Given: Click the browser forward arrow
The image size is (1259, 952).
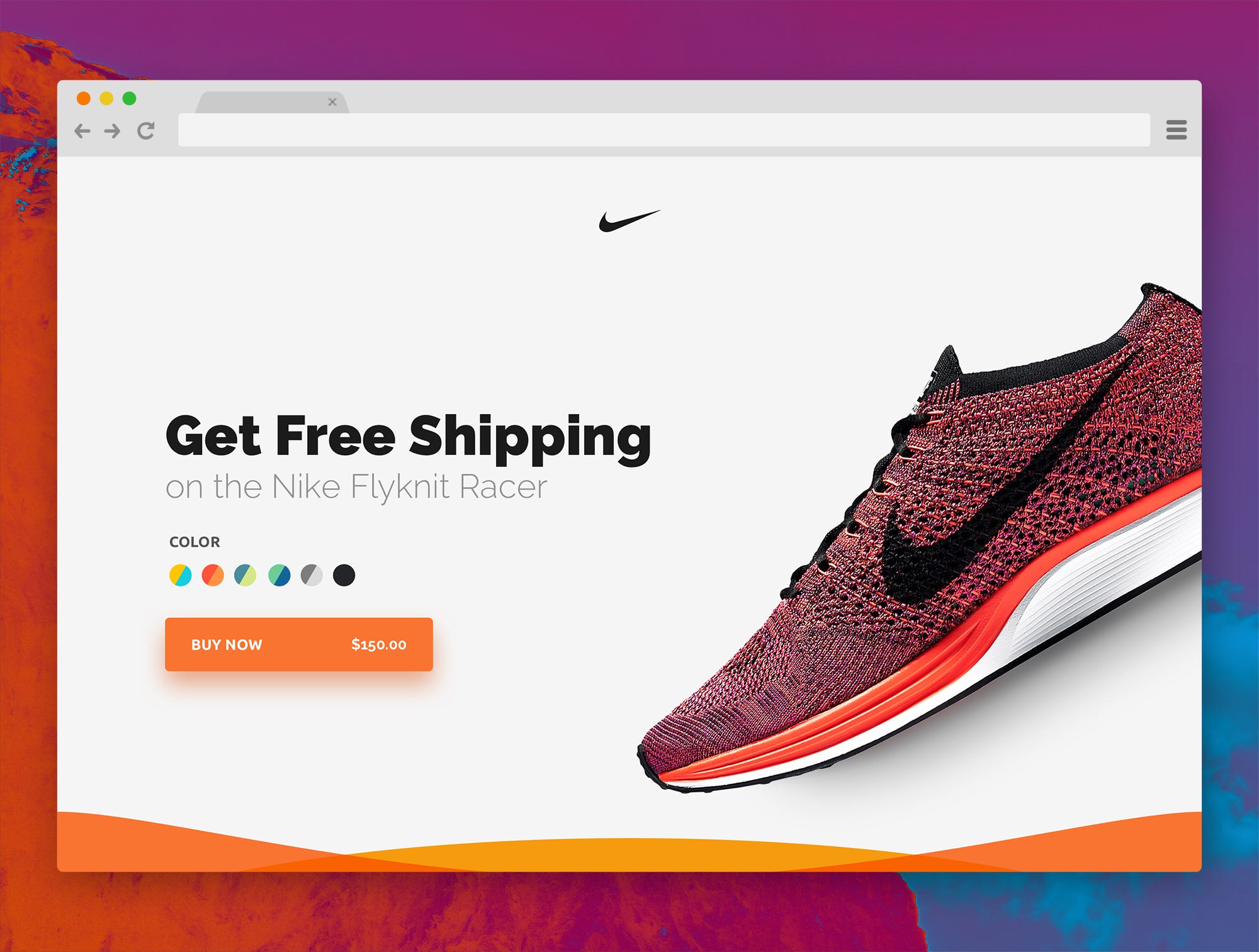Looking at the screenshot, I should [113, 131].
